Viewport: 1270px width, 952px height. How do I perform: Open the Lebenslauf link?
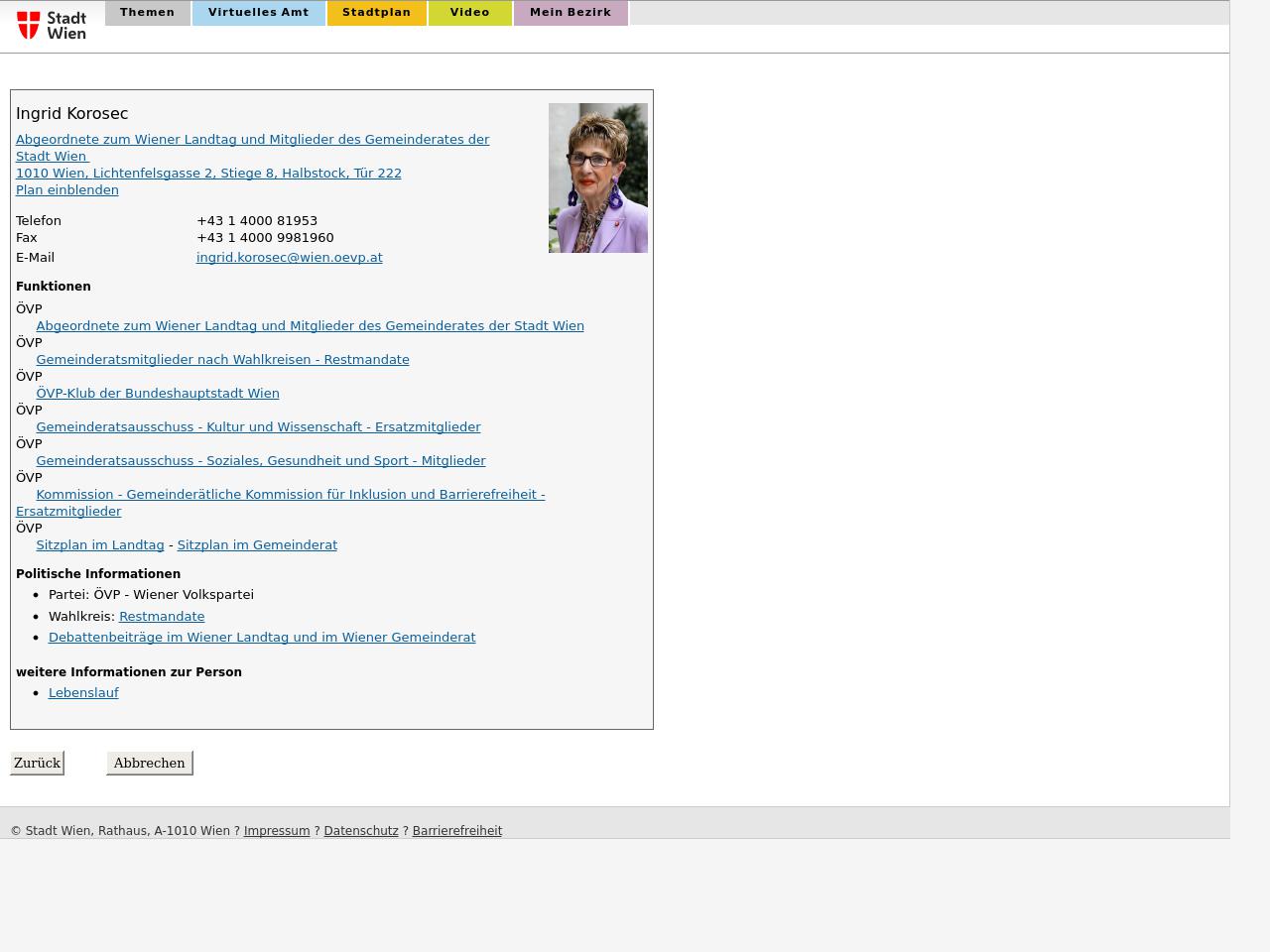tap(83, 692)
